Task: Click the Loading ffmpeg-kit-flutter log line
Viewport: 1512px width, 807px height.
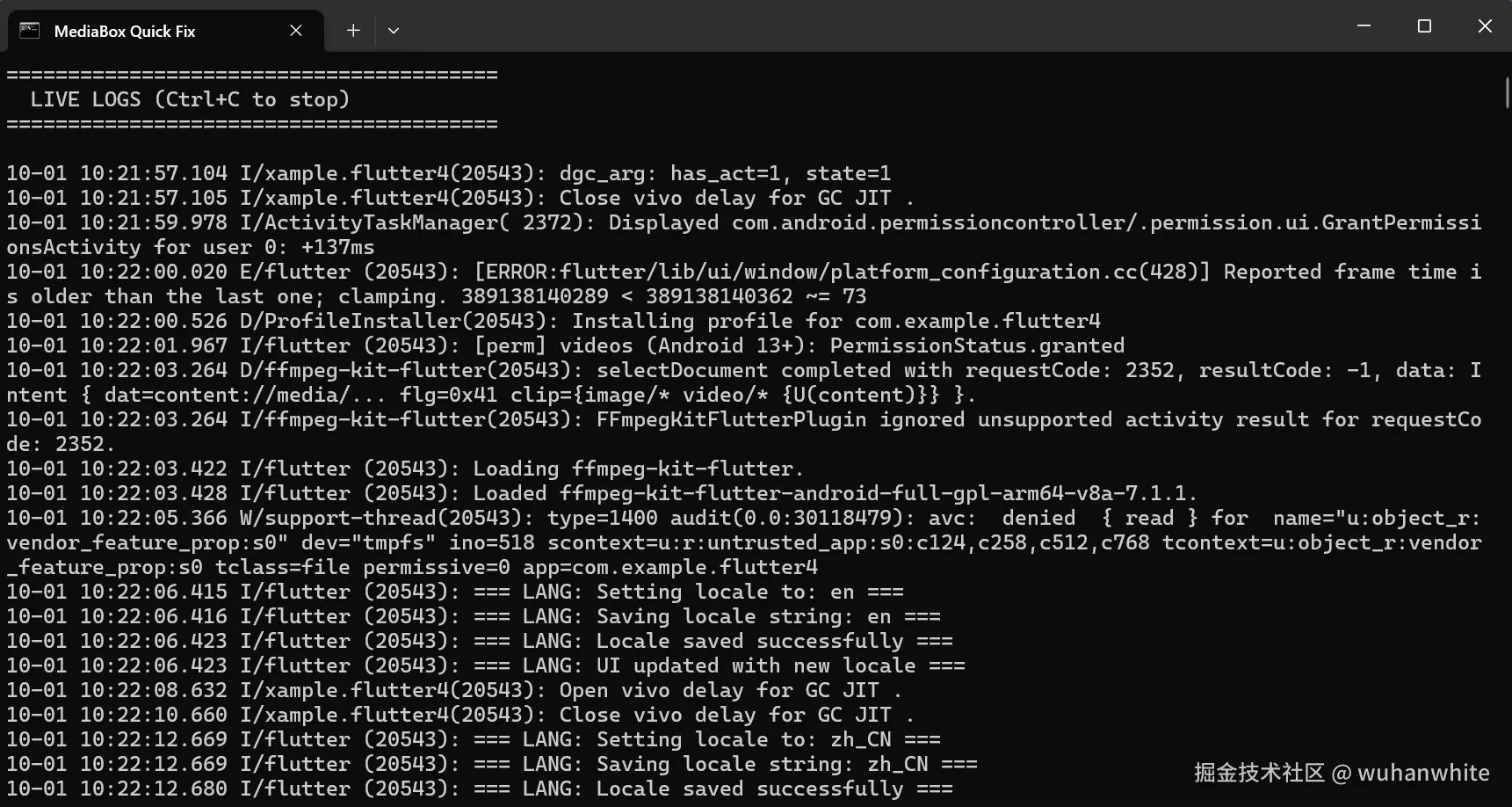Action: point(404,469)
